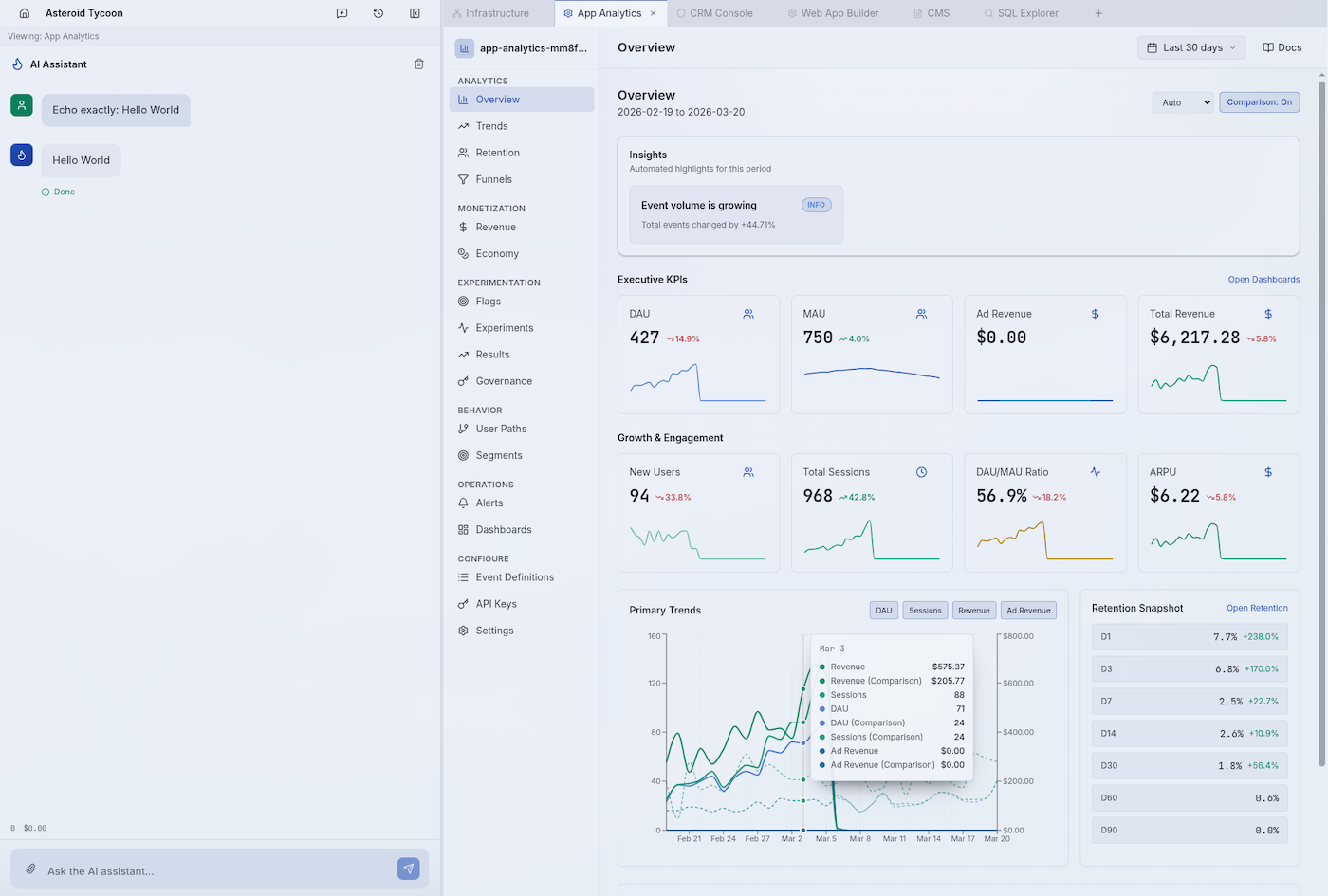This screenshot has height=896, width=1328.
Task: Click the home icon in top bar
Action: tap(25, 13)
